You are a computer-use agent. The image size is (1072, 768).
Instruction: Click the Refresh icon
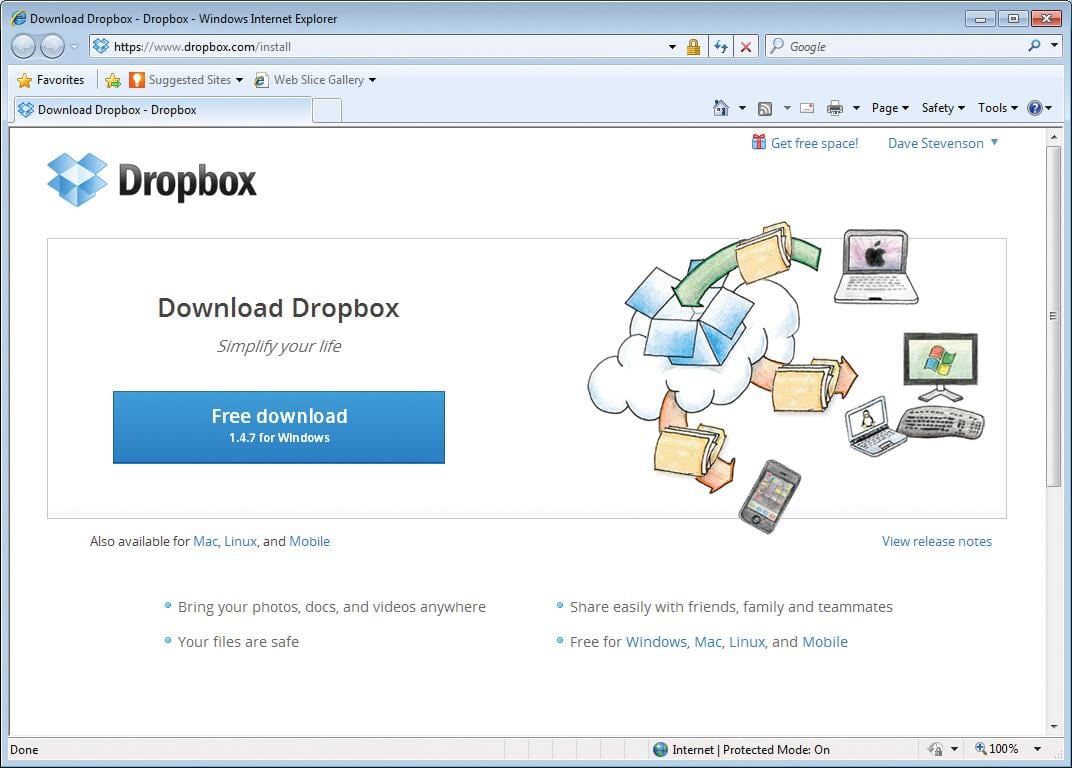(721, 46)
